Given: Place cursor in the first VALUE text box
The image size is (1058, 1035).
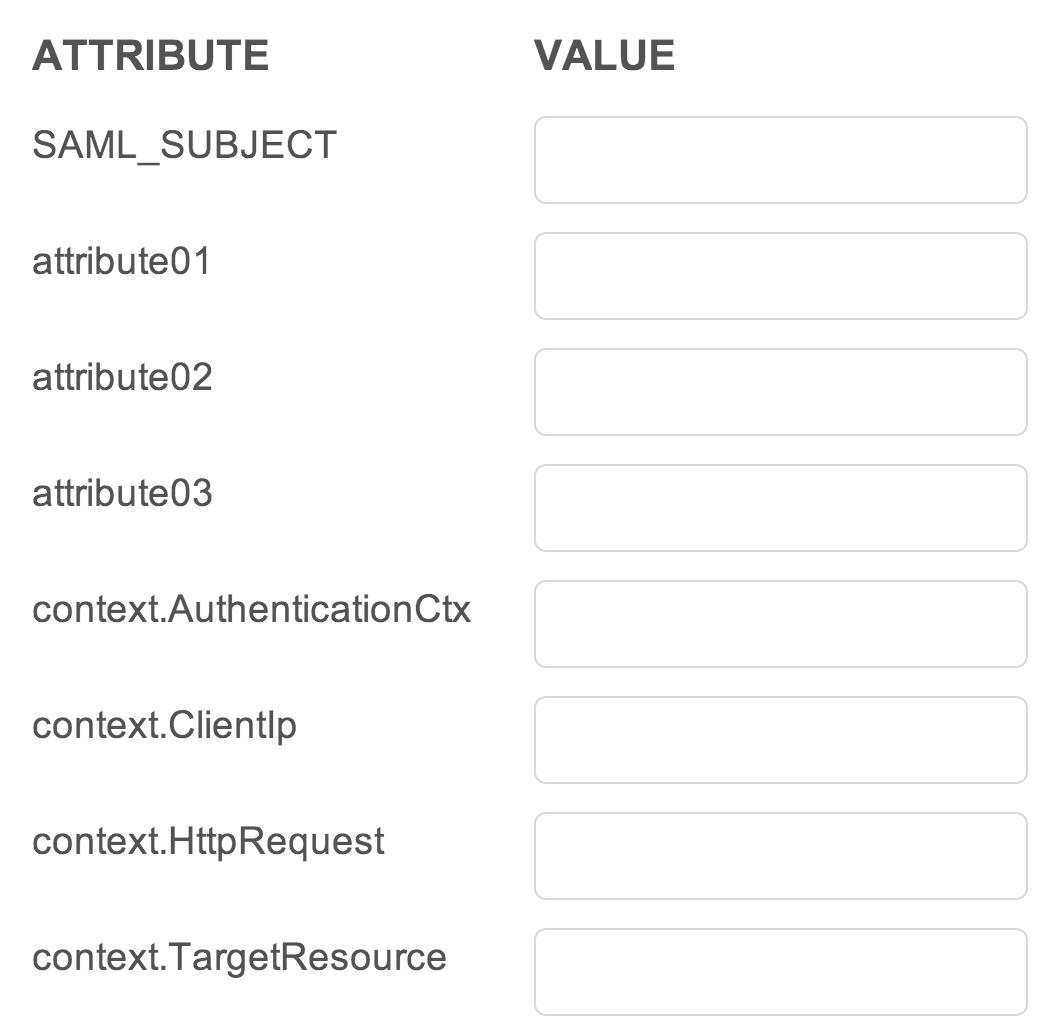Looking at the screenshot, I should click(780, 160).
